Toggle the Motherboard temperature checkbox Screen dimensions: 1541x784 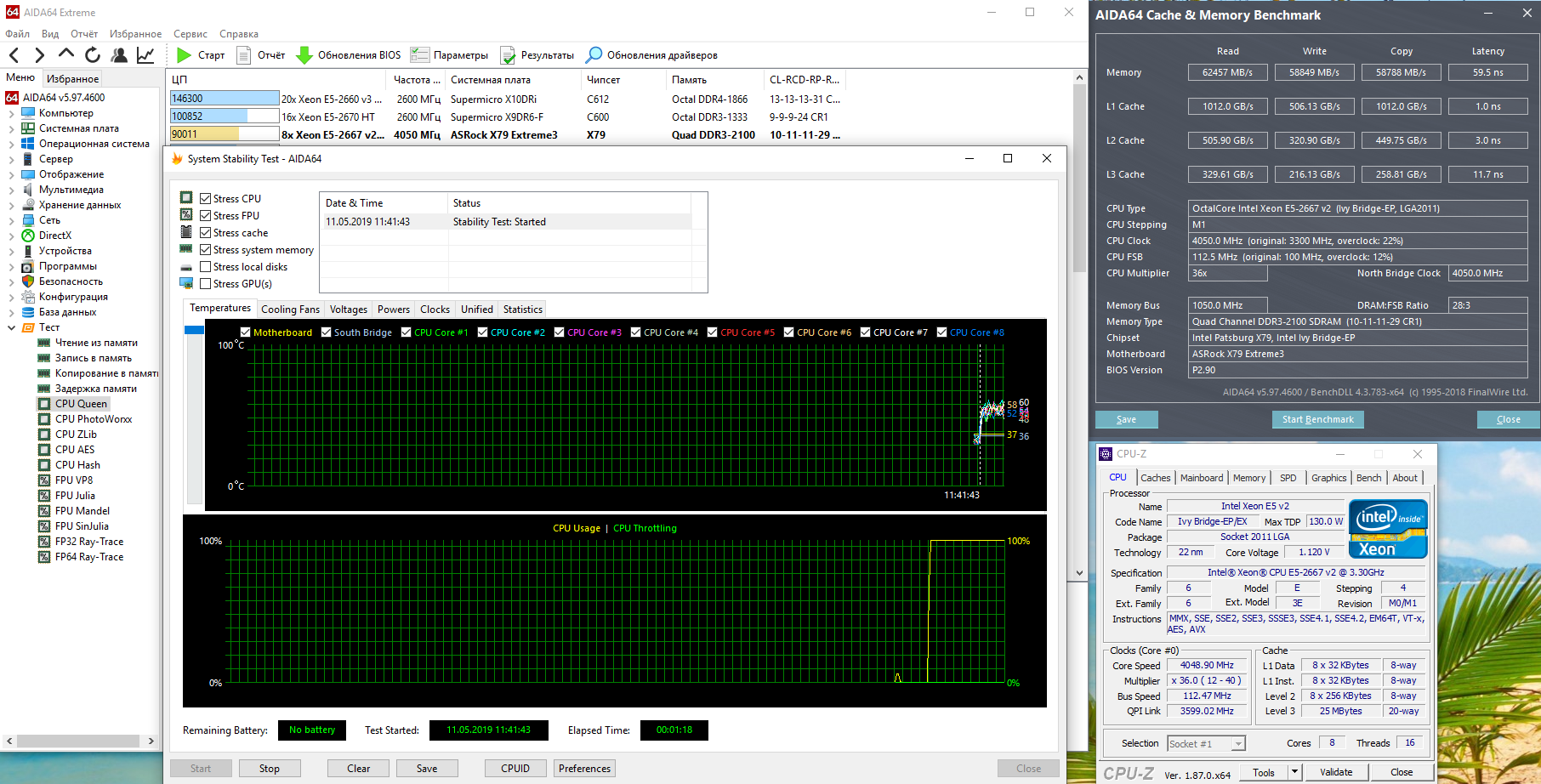[246, 332]
